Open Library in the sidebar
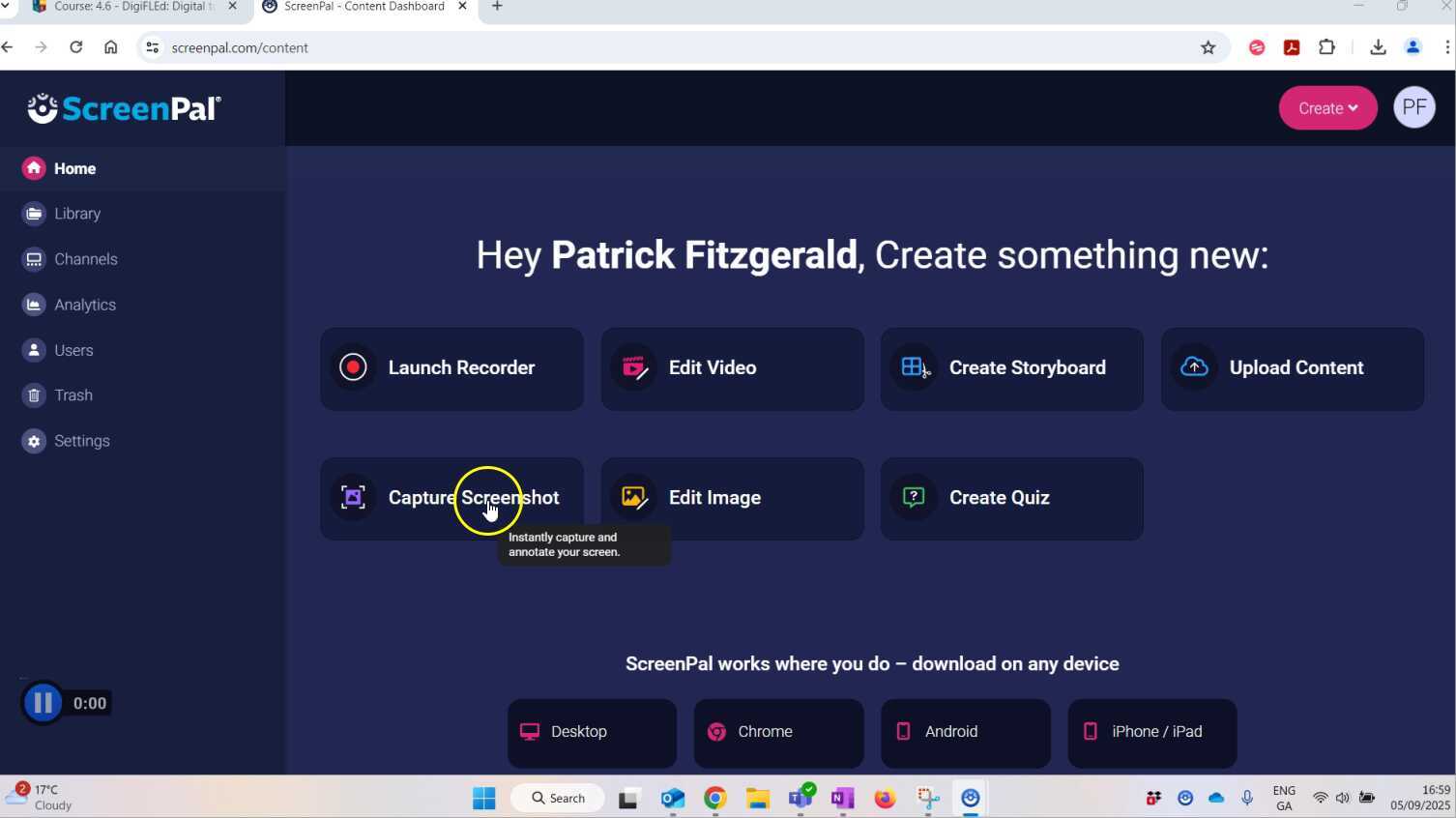The width and height of the screenshot is (1456, 818). tap(77, 214)
